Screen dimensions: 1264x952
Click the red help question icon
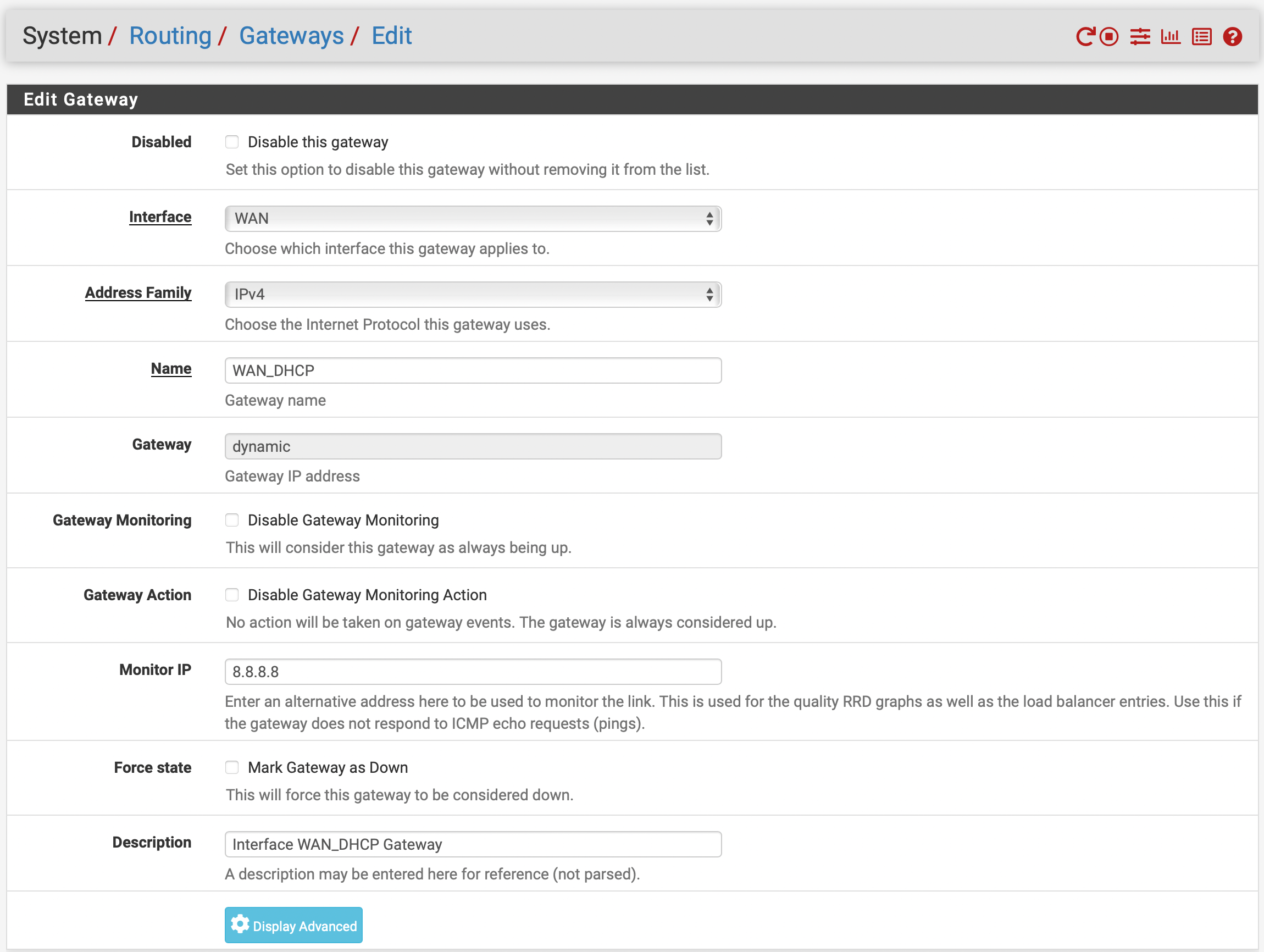[1233, 37]
